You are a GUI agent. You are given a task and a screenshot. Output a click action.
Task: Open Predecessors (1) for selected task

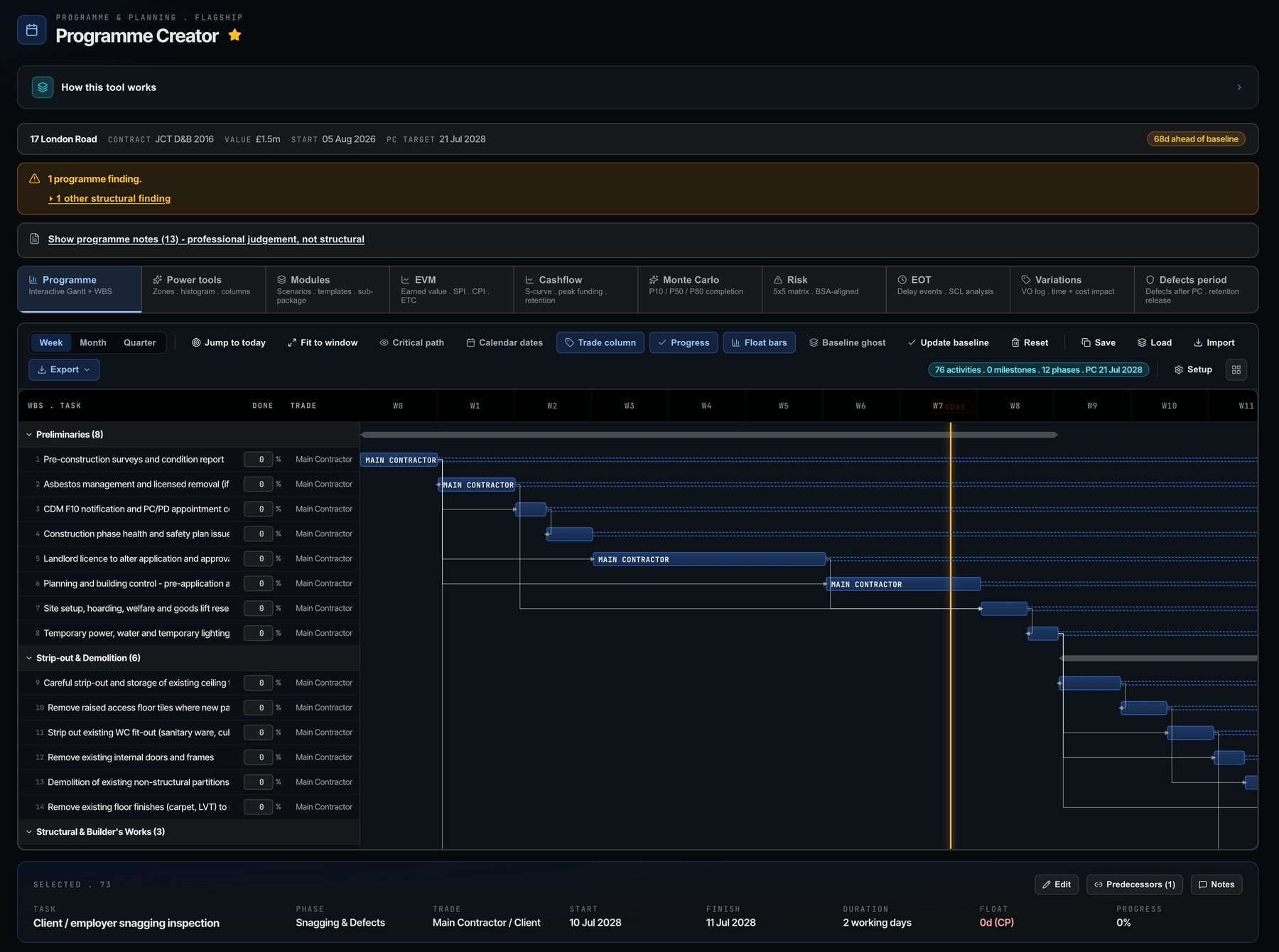[1135, 885]
